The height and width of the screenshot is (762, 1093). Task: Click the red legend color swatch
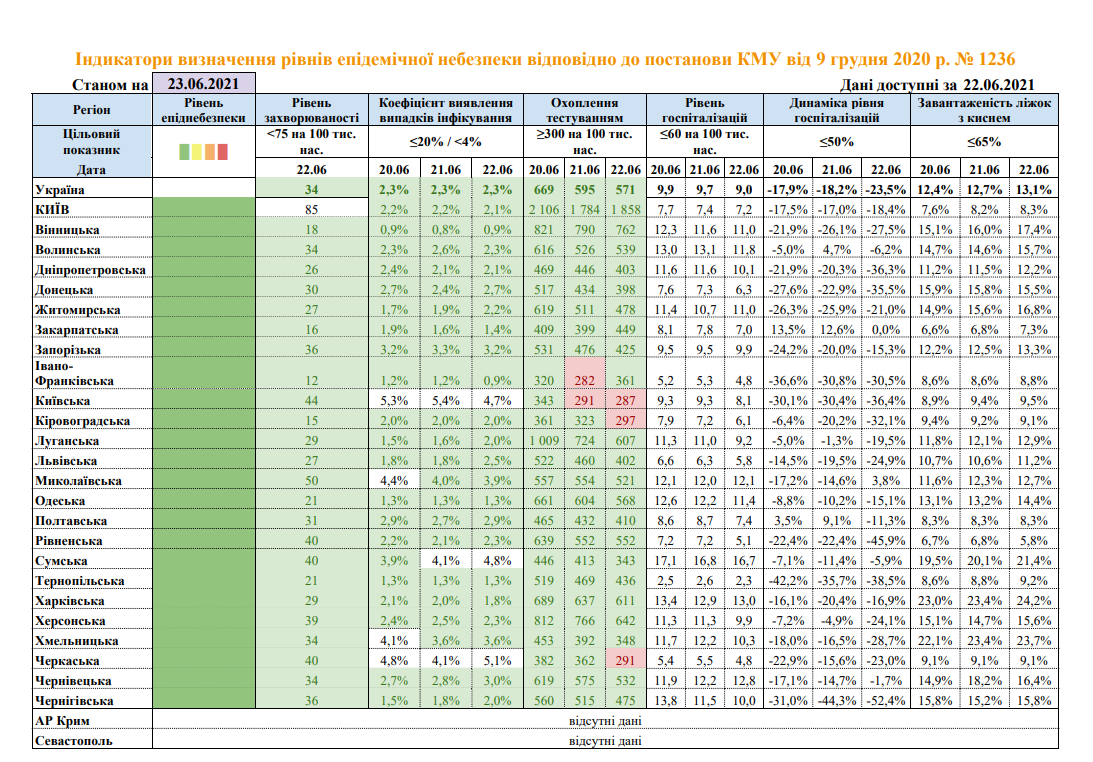tap(223, 152)
